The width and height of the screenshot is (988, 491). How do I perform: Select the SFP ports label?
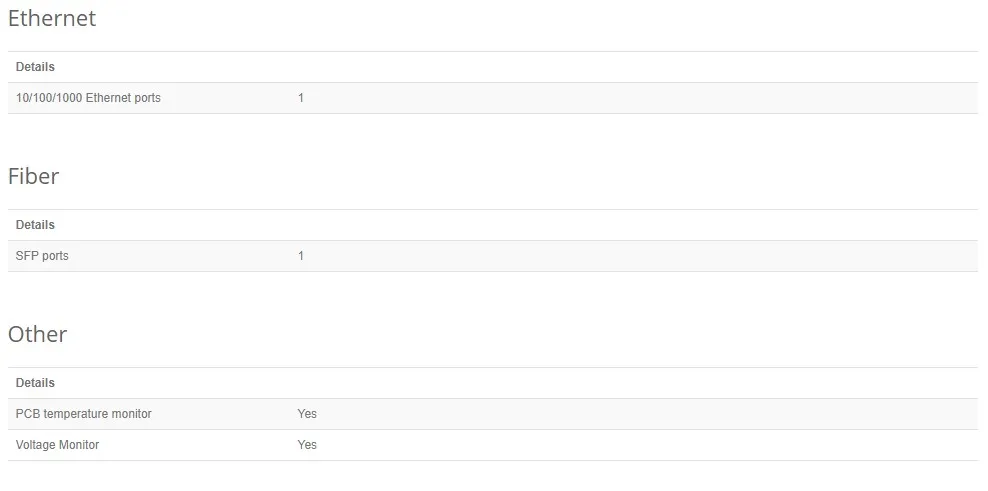coord(42,256)
